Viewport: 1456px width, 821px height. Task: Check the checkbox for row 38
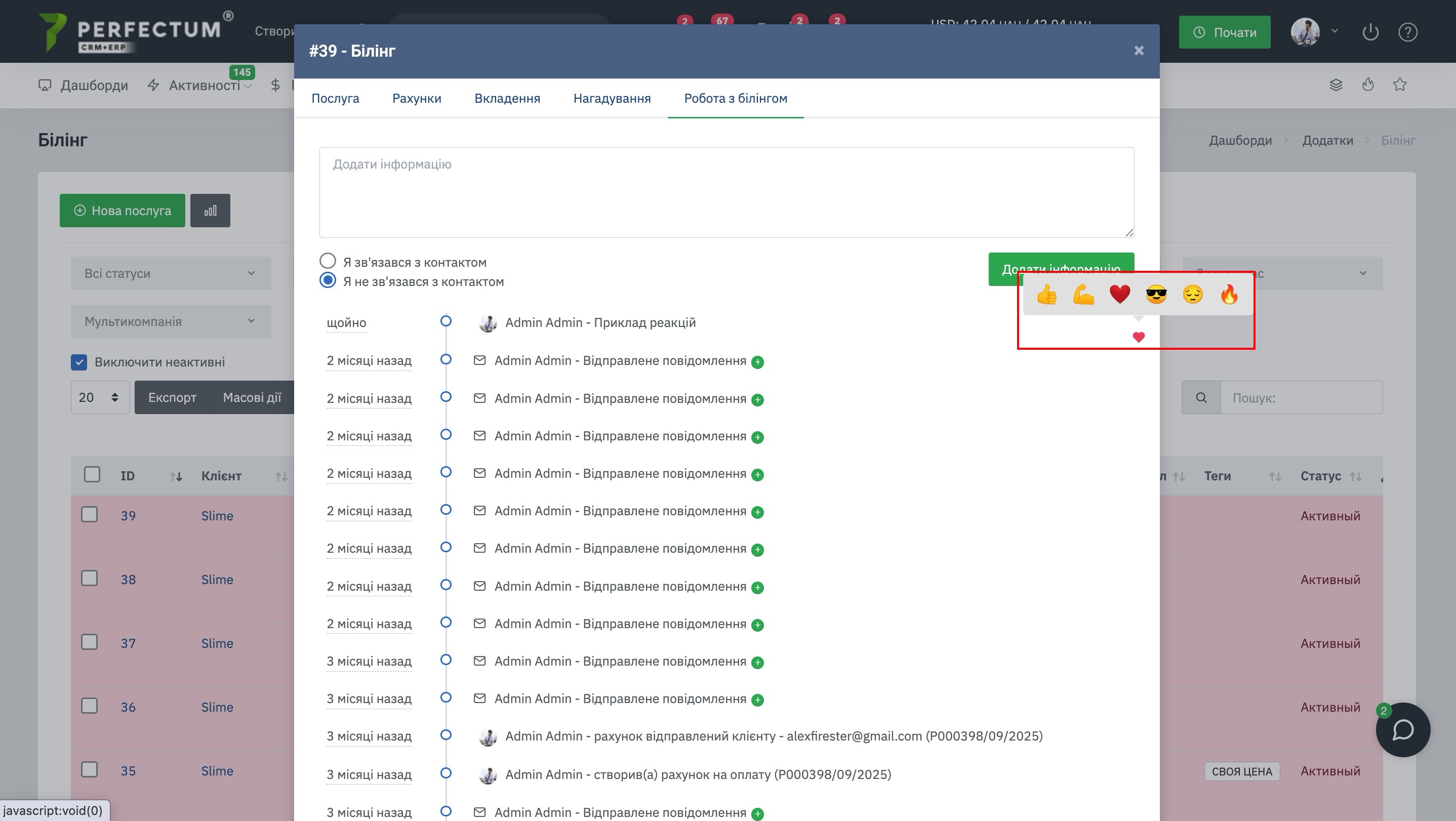point(89,579)
